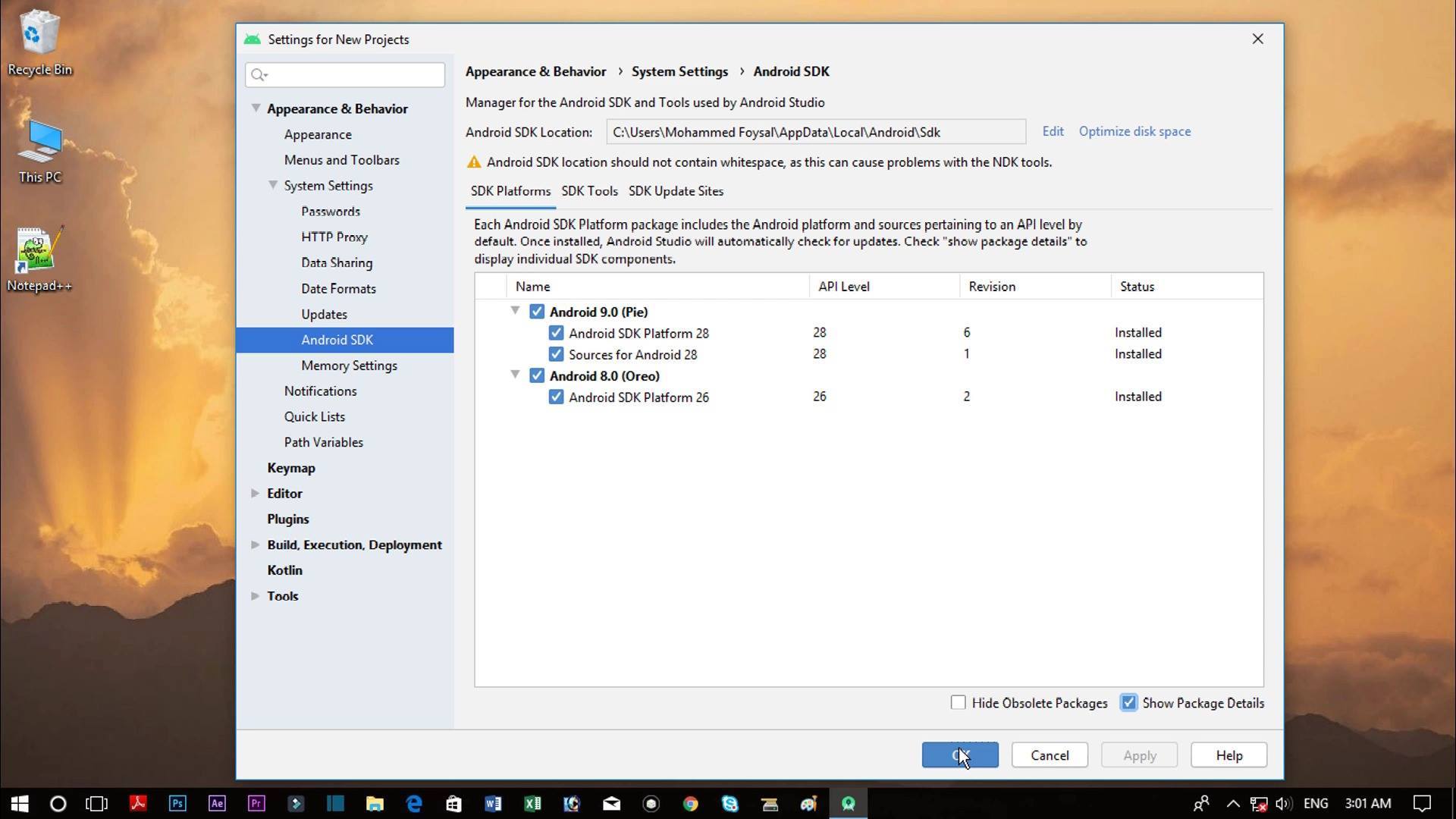Expand the Editor settings node
1456x819 pixels.
coord(256,493)
